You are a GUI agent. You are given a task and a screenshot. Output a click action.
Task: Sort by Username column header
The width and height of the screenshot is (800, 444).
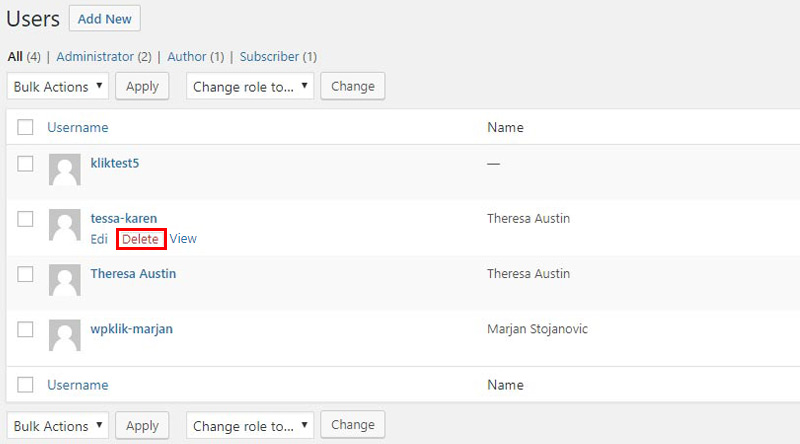pyautogui.click(x=78, y=127)
